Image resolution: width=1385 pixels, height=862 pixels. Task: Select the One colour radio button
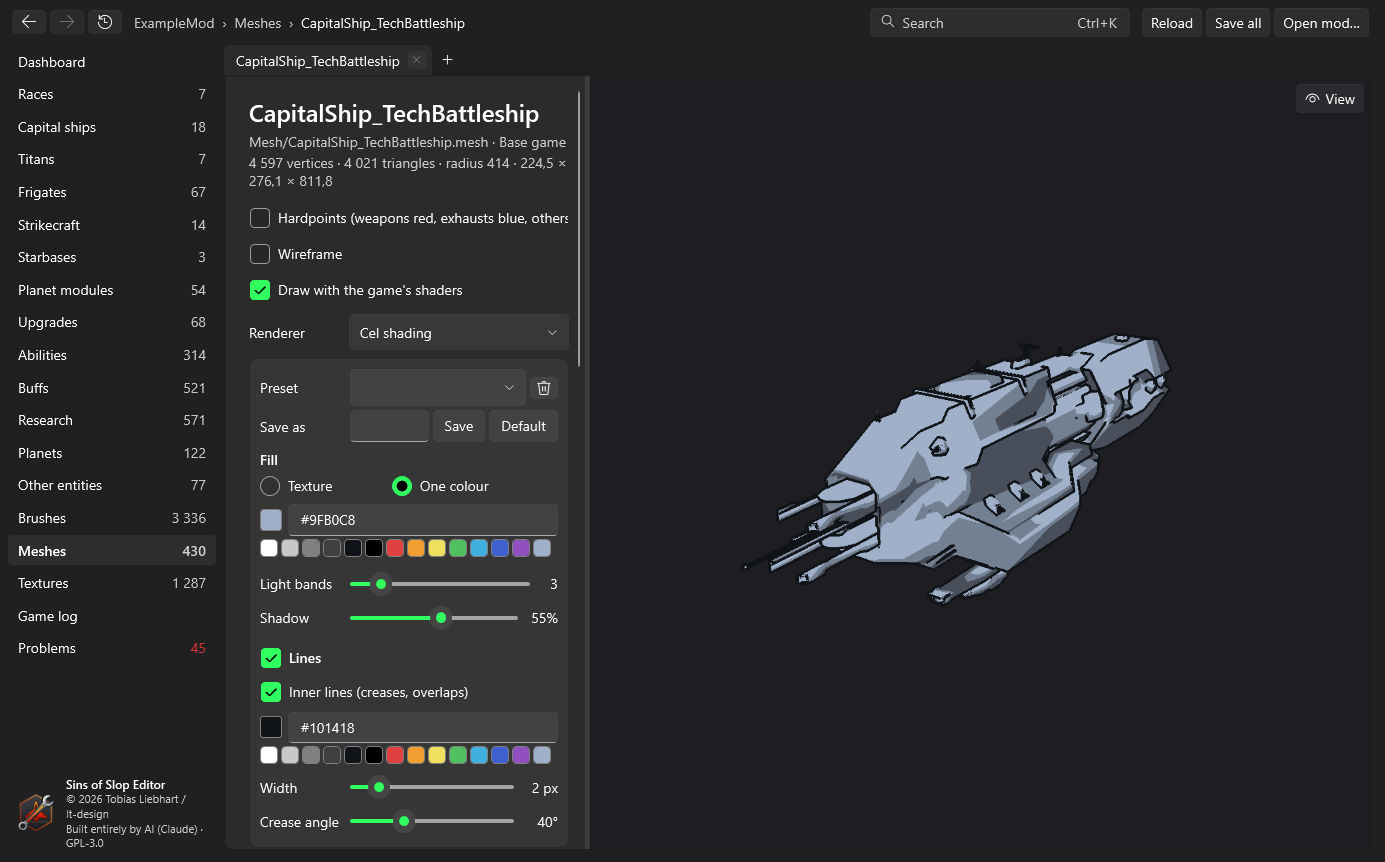(x=402, y=486)
